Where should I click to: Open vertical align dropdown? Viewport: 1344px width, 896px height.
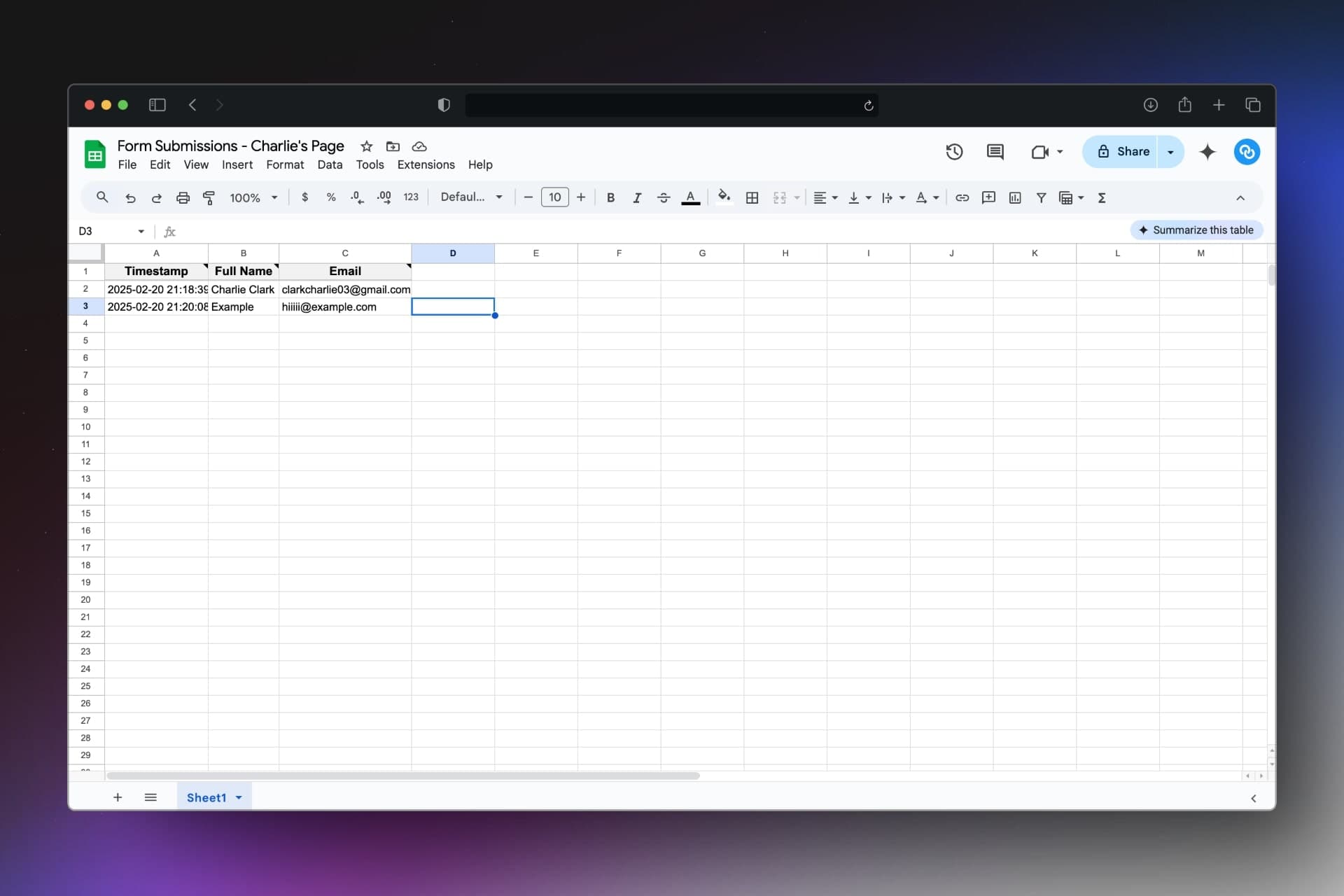[860, 198]
